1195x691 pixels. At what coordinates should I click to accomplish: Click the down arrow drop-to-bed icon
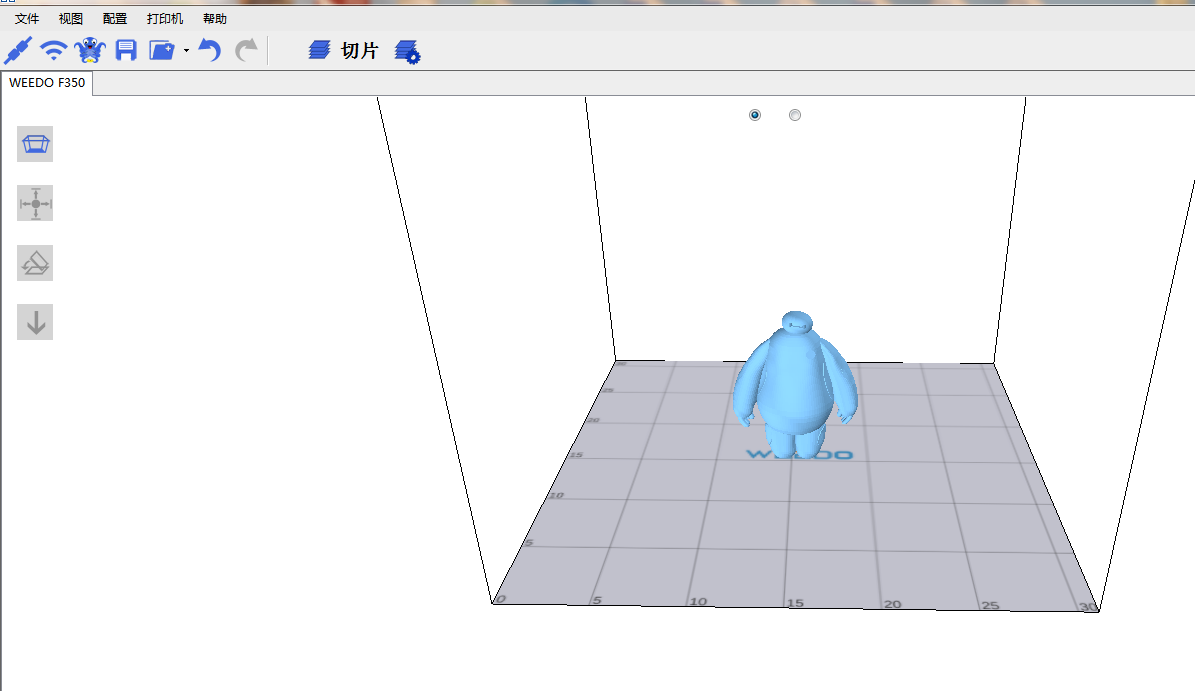point(35,323)
